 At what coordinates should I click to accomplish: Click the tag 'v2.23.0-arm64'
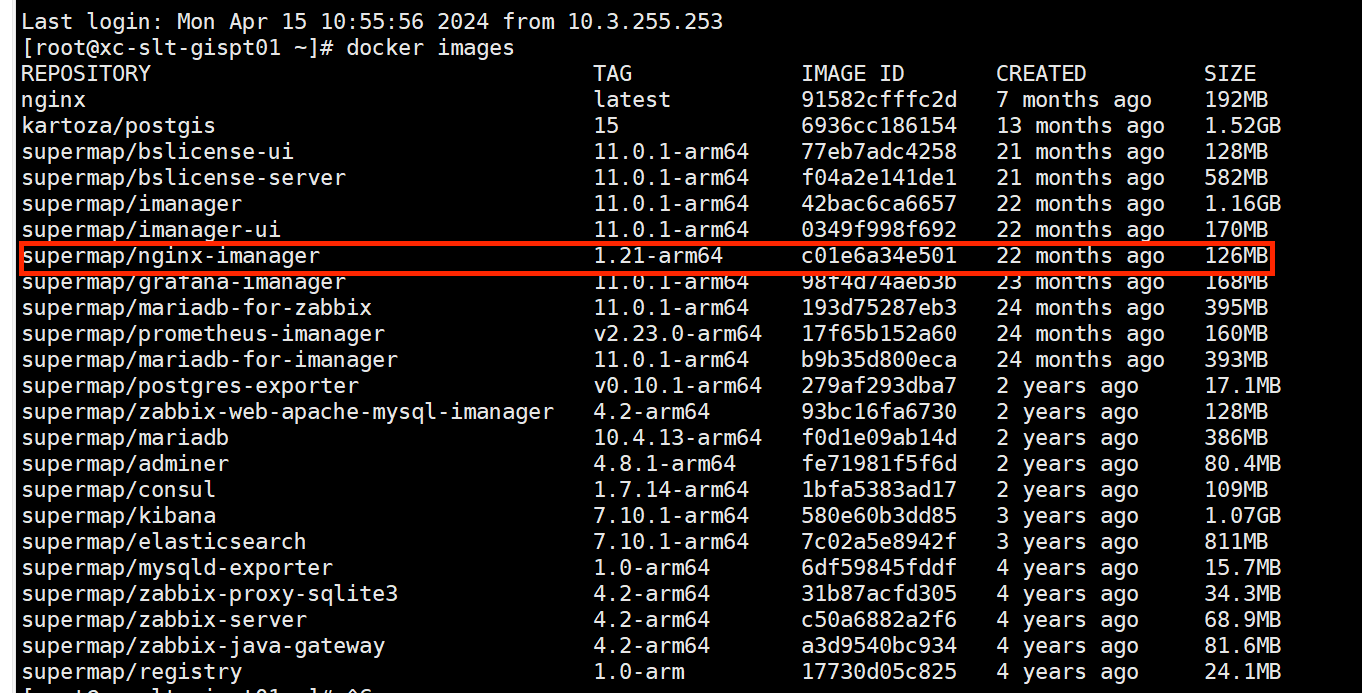coord(678,334)
